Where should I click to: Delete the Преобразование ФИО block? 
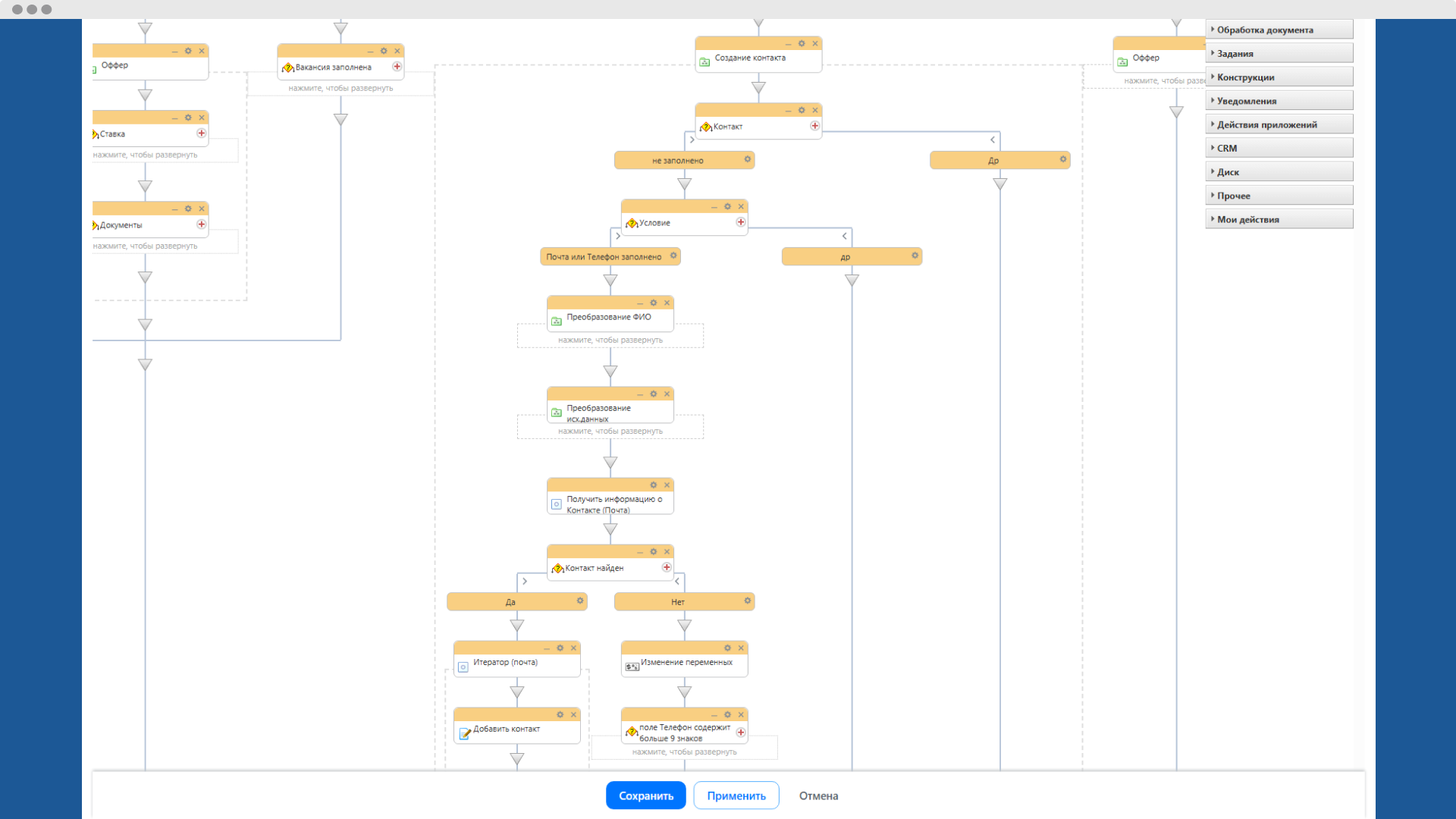tap(667, 303)
